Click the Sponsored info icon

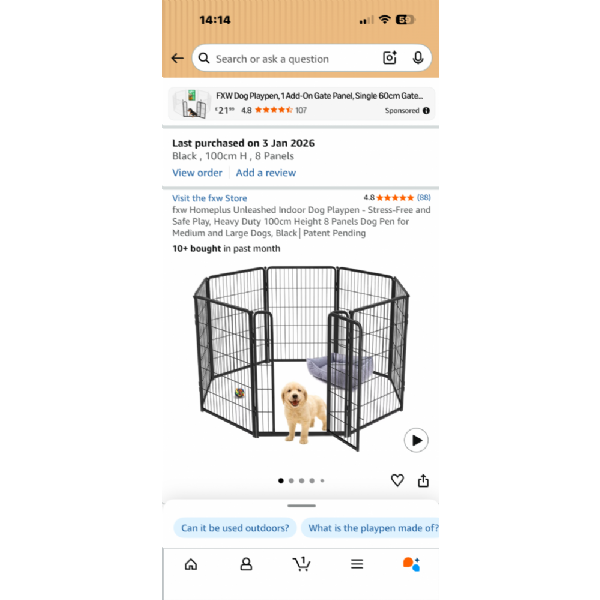pos(426,111)
